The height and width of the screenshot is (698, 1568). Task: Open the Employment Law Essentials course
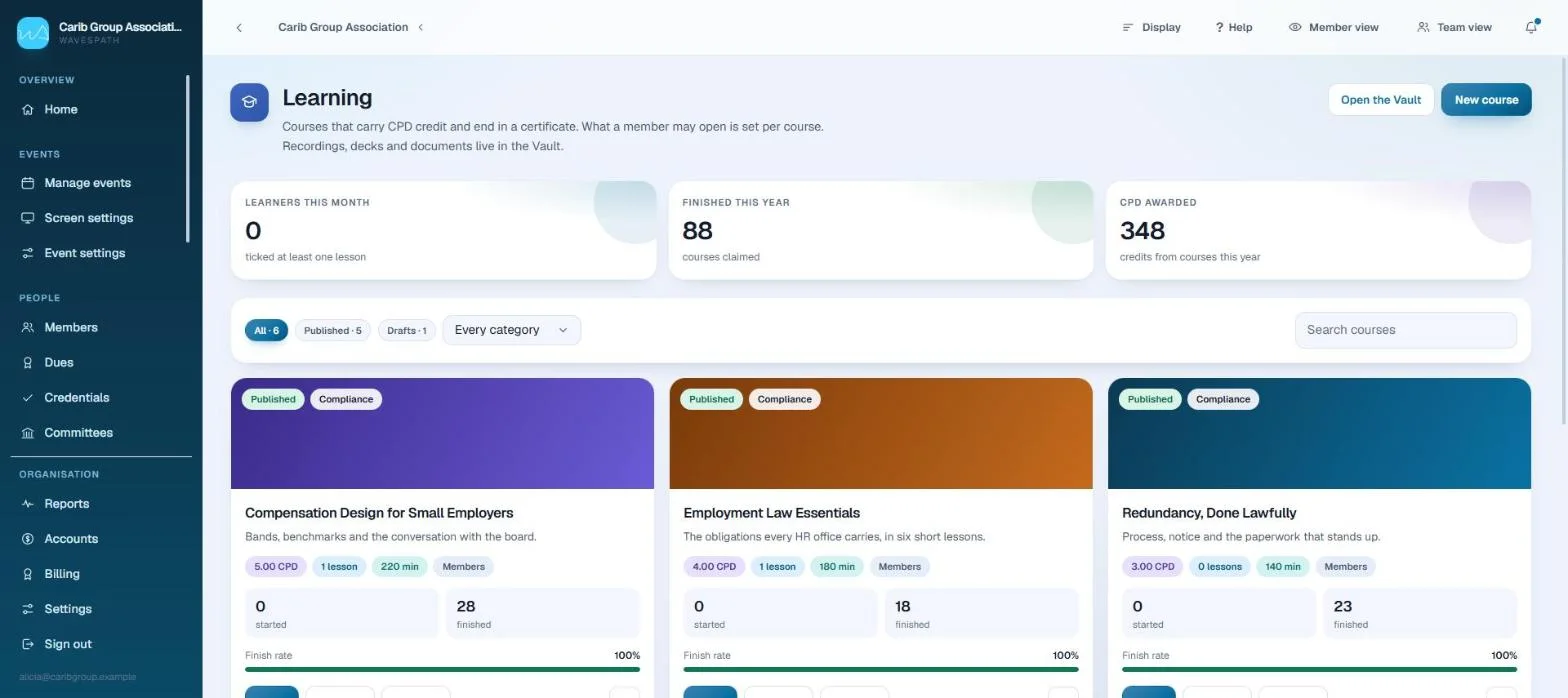point(771,513)
